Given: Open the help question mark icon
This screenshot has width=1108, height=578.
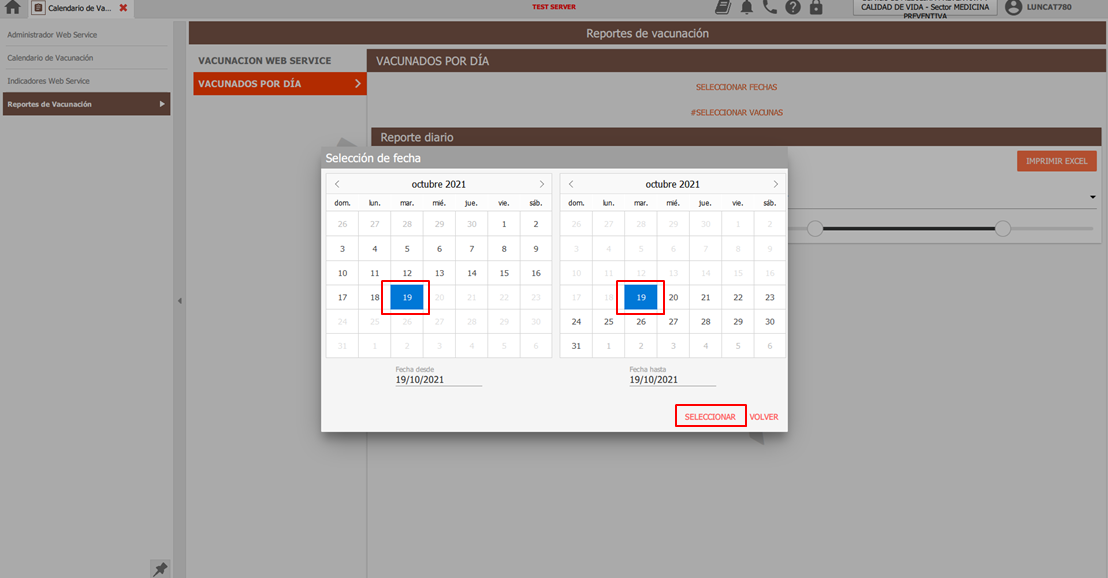Looking at the screenshot, I should click(x=793, y=7).
